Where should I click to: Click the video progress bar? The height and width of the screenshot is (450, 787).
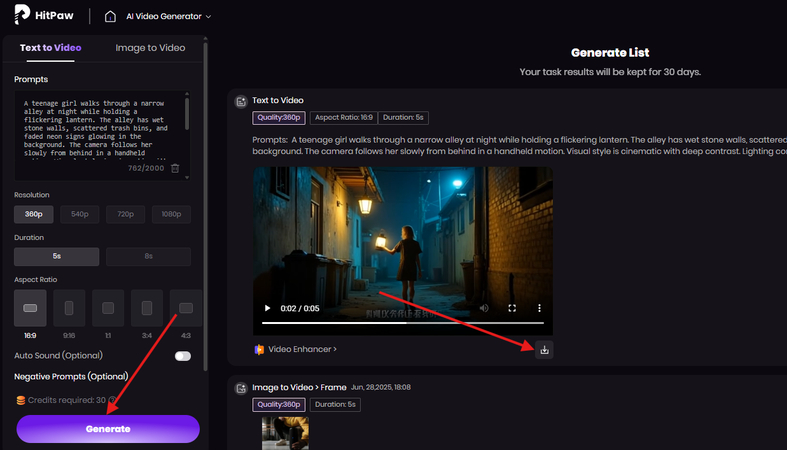[403, 323]
